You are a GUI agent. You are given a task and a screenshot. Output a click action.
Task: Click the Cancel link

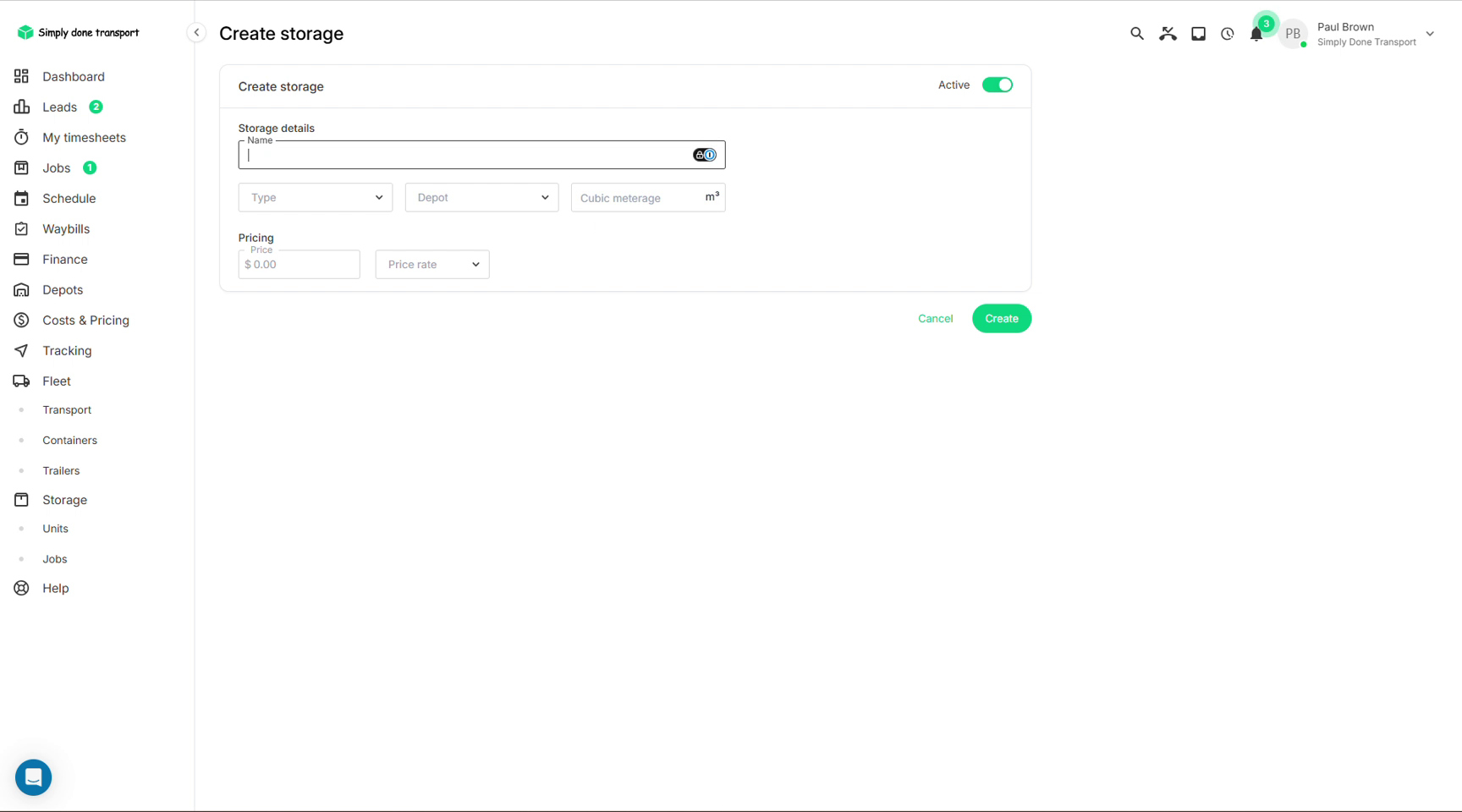pyautogui.click(x=935, y=318)
